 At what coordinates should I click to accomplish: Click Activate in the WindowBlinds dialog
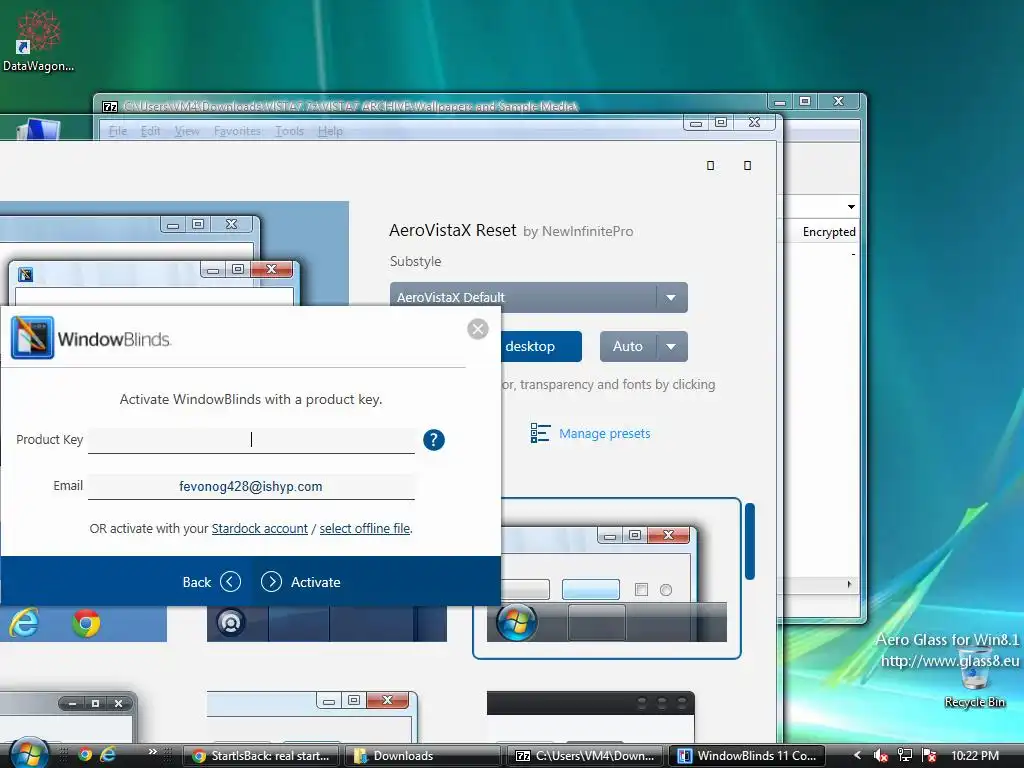[x=300, y=582]
